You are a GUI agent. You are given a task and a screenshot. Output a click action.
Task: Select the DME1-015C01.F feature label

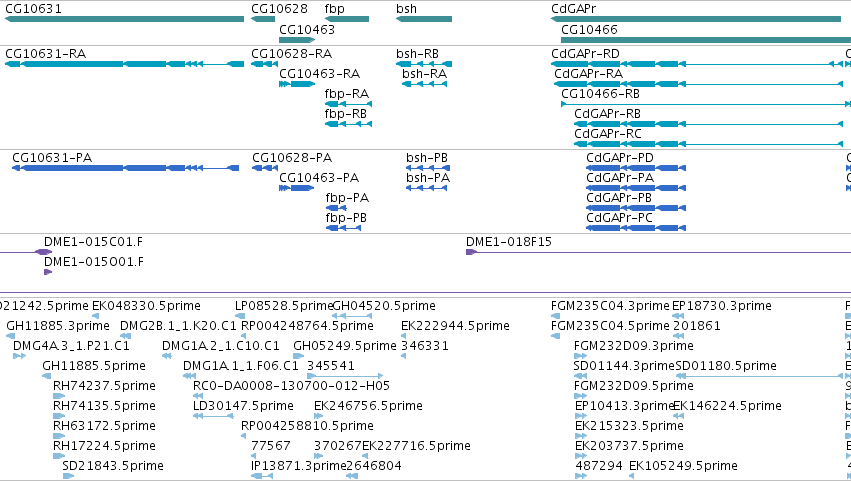tap(93, 242)
